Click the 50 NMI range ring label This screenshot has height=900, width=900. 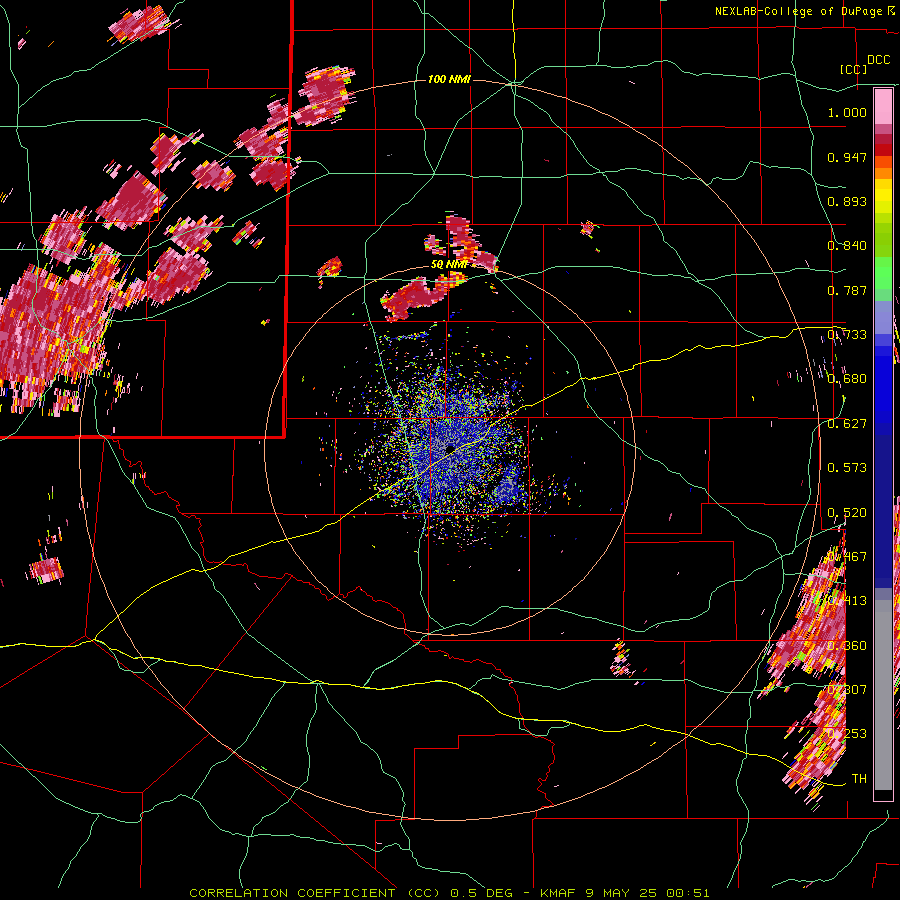(449, 264)
